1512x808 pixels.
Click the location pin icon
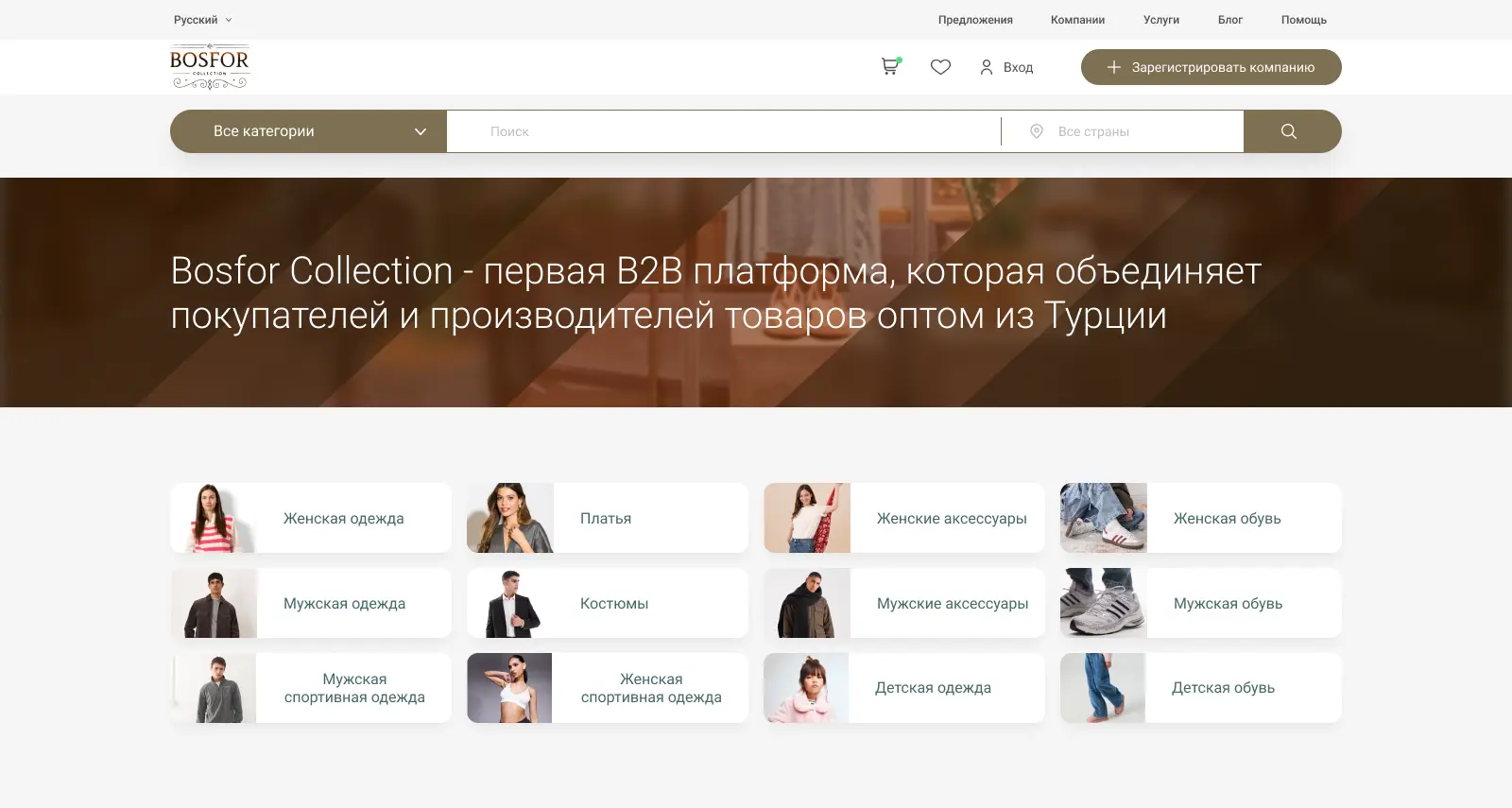coord(1037,131)
